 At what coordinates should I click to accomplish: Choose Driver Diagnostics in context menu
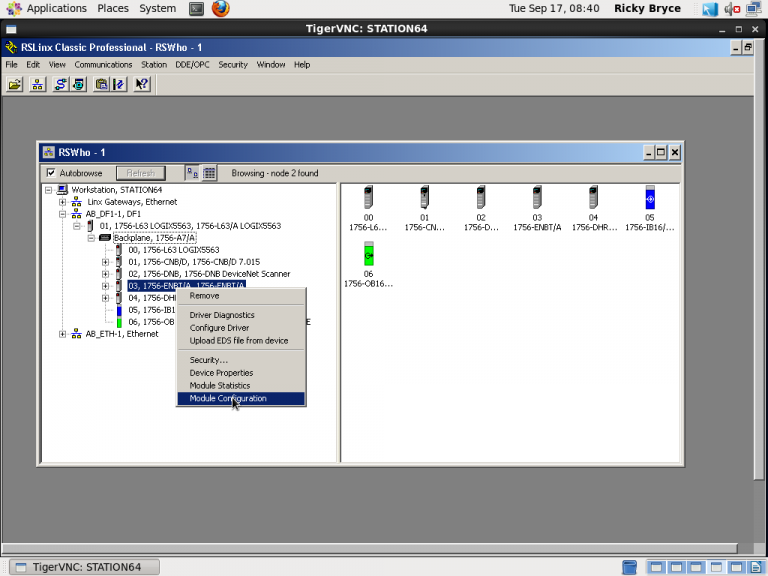240,315
